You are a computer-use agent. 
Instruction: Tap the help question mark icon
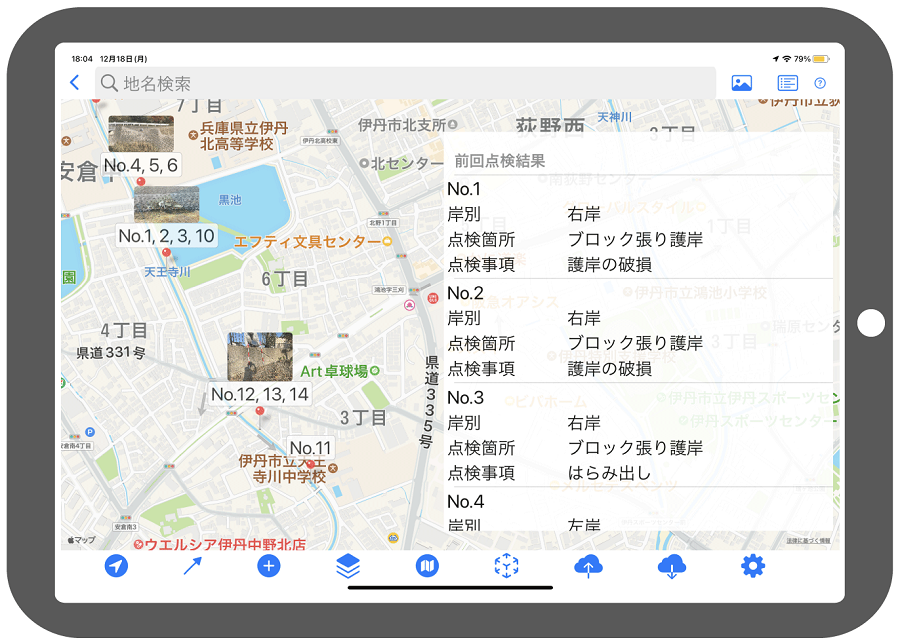coord(820,84)
